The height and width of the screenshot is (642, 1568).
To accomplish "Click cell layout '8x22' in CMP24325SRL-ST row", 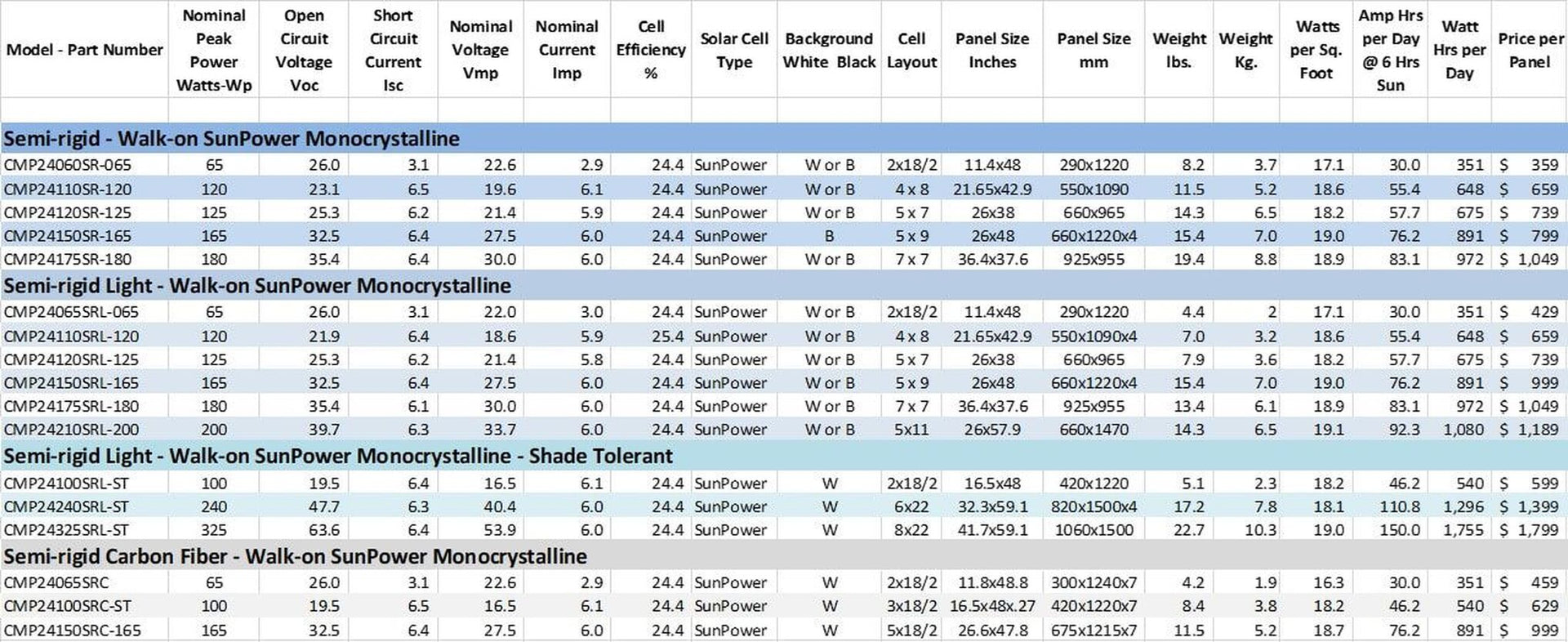I will [911, 530].
